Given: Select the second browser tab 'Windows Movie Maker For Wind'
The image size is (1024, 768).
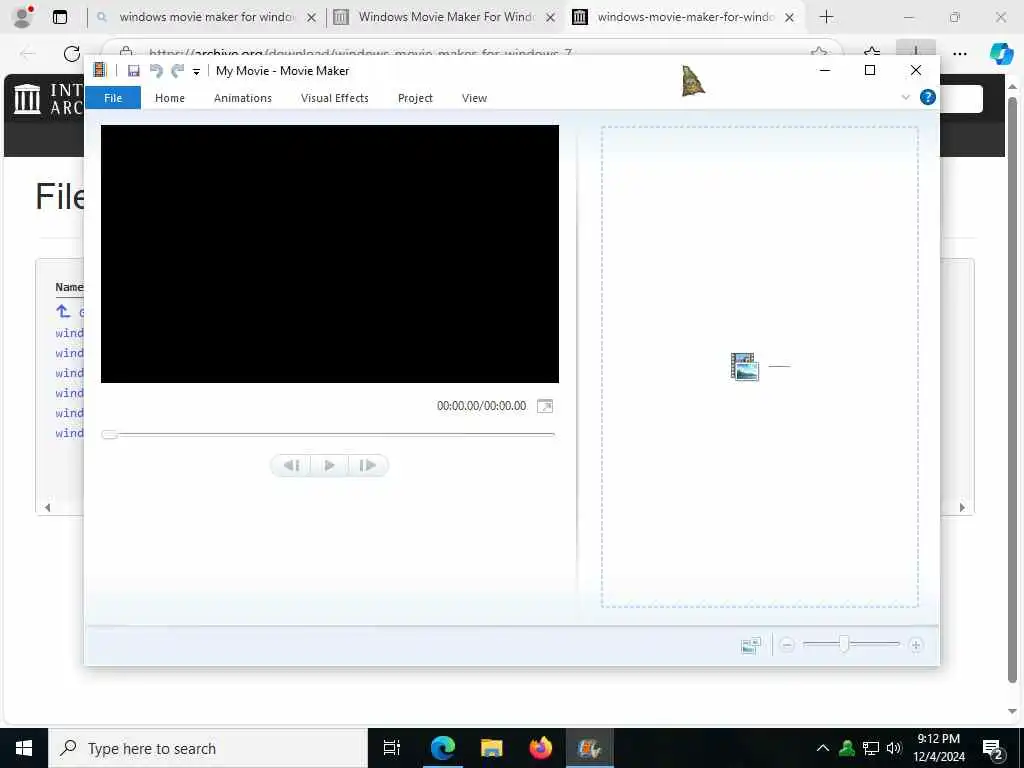Looking at the screenshot, I should 446,17.
